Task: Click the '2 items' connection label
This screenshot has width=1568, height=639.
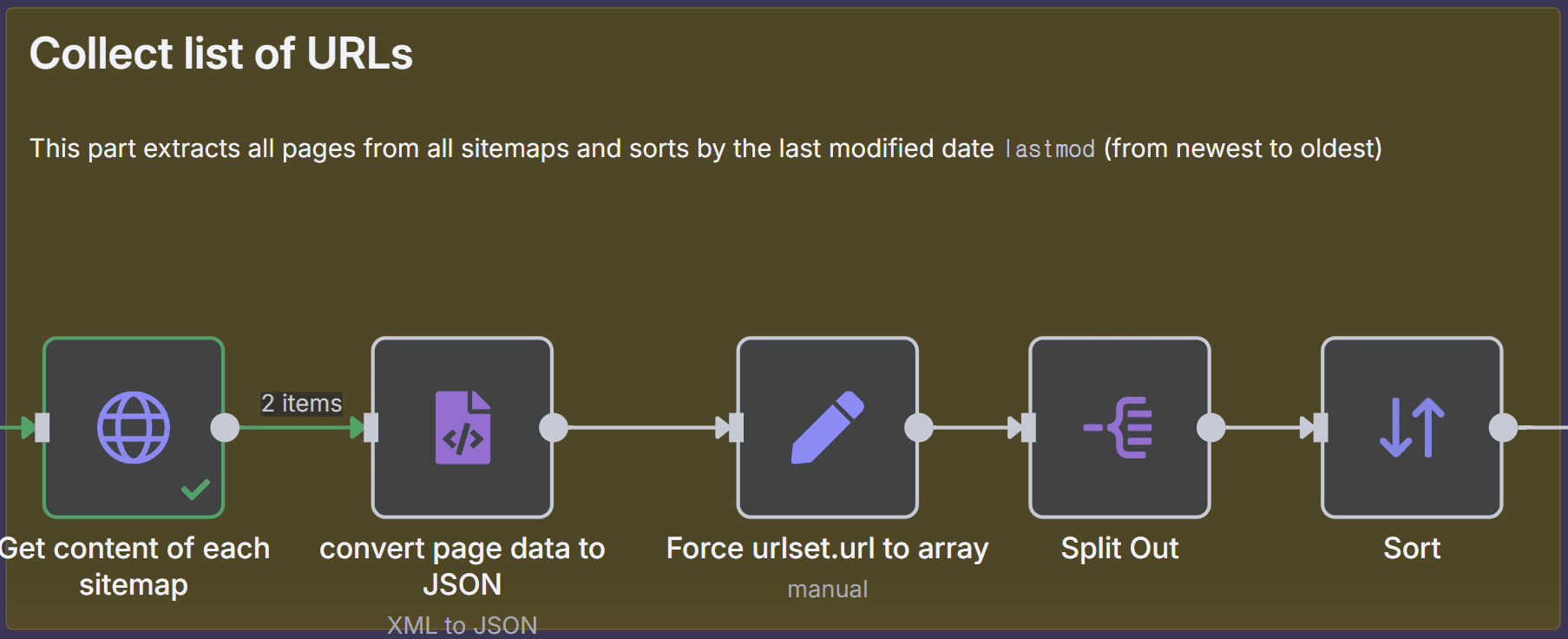Action: [302, 404]
